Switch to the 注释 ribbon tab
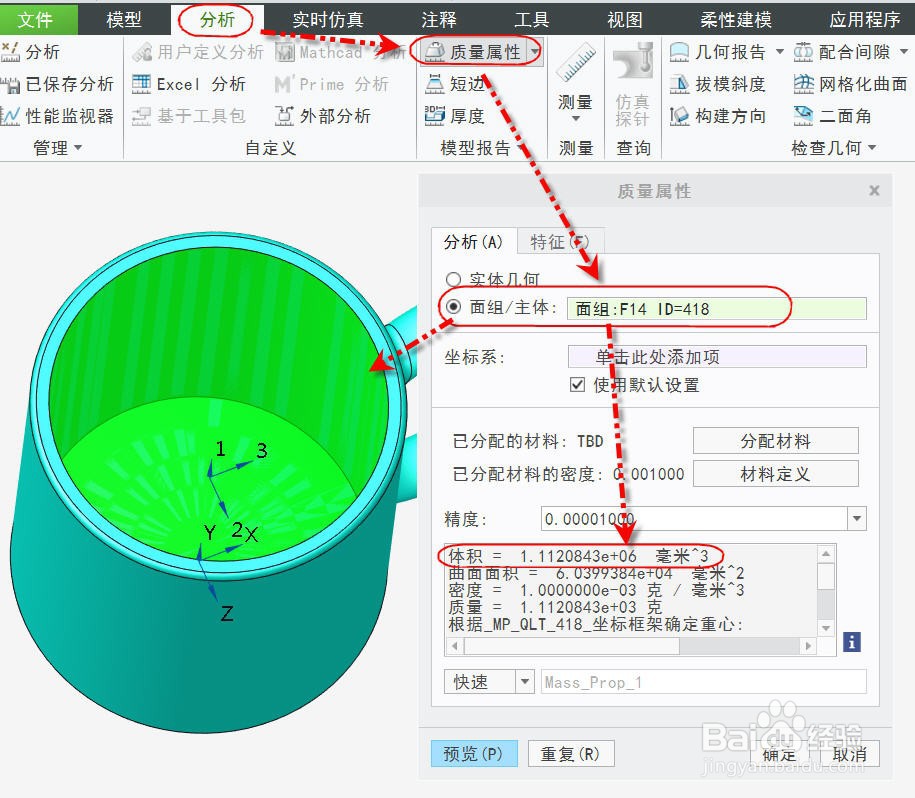The height and width of the screenshot is (798, 915). [x=439, y=20]
